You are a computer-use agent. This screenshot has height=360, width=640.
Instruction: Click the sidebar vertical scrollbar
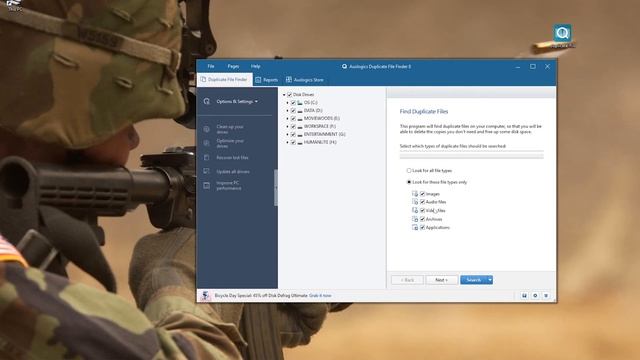[276, 188]
